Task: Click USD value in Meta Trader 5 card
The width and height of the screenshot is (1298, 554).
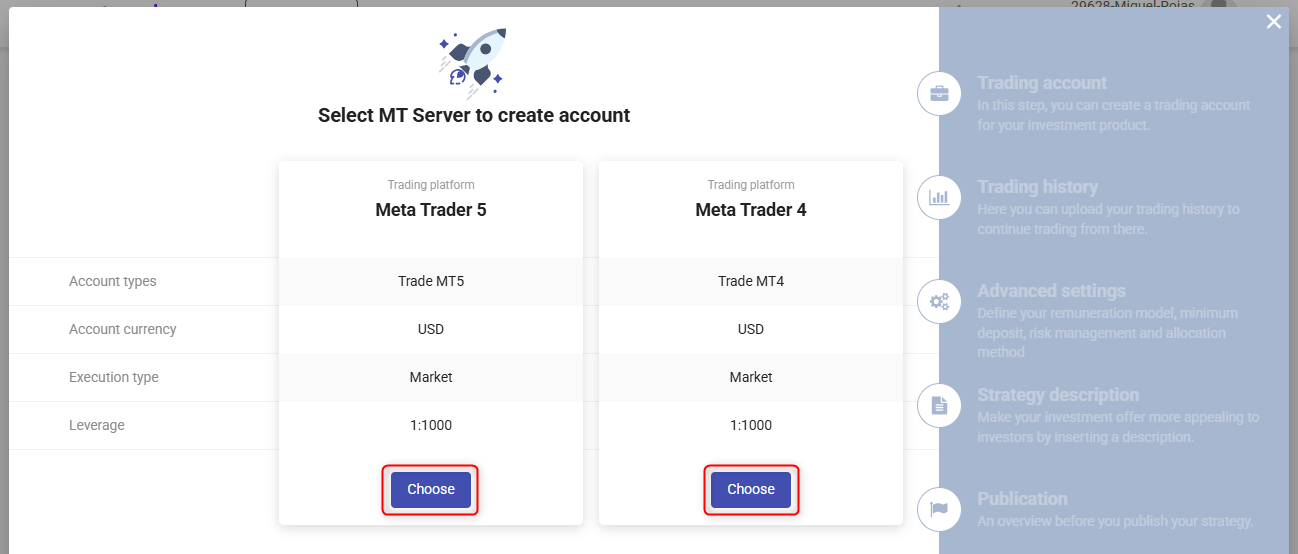Action: tap(431, 329)
